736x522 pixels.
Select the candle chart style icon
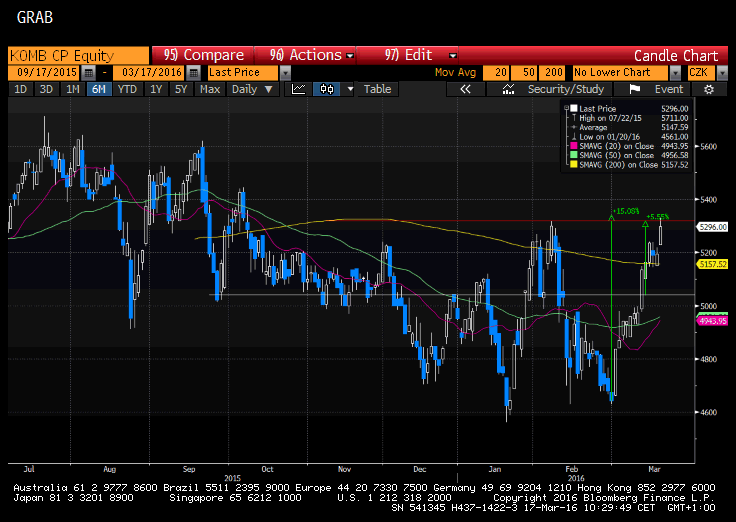tap(327, 89)
